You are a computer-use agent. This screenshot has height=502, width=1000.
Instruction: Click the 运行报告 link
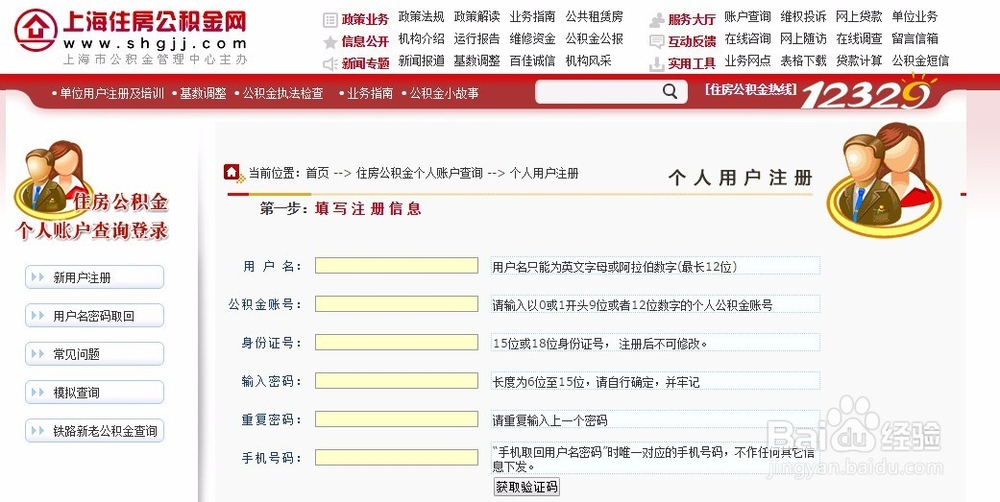(477, 39)
